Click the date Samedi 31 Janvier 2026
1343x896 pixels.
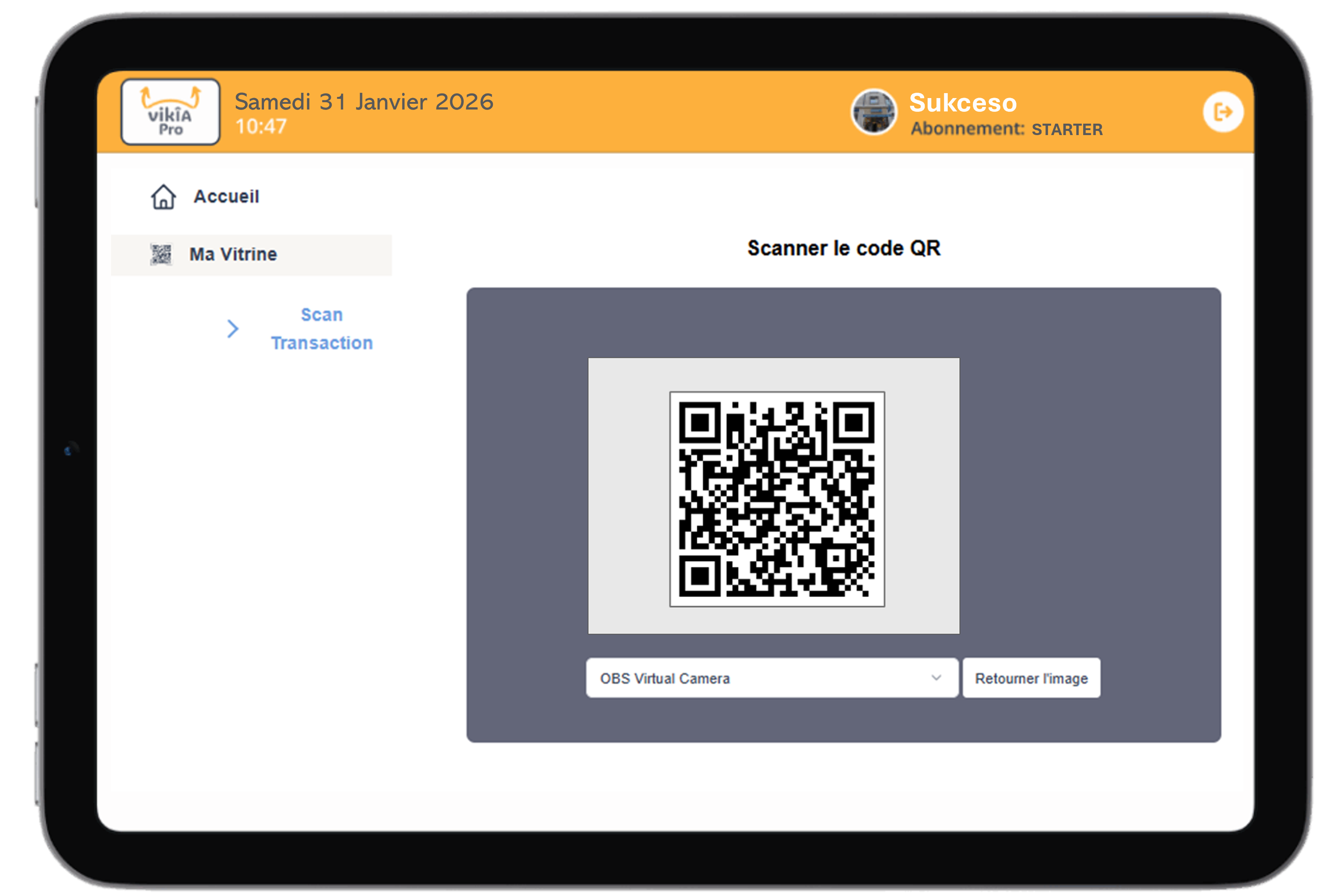pyautogui.click(x=364, y=102)
